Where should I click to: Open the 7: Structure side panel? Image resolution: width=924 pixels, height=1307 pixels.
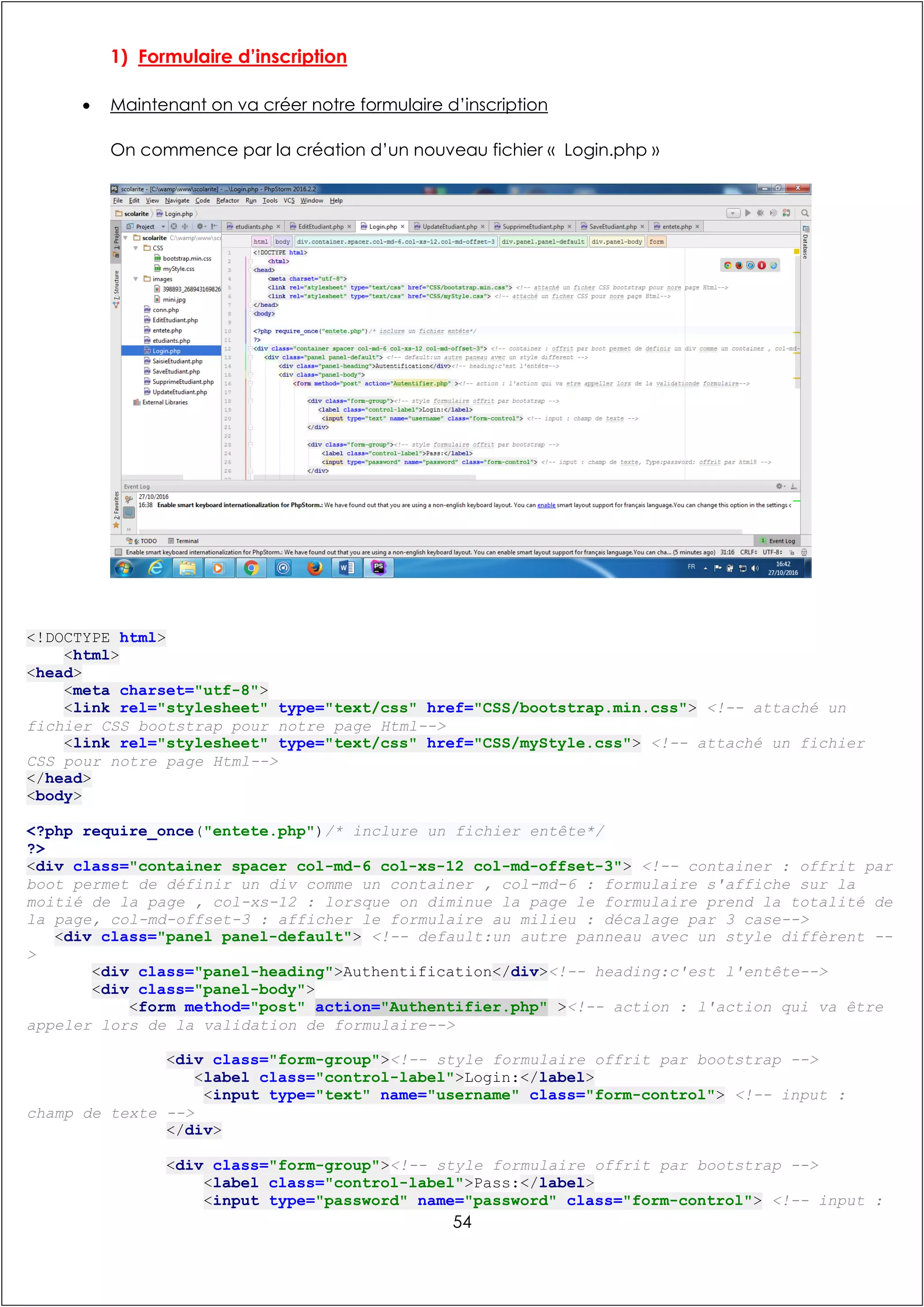(116, 289)
